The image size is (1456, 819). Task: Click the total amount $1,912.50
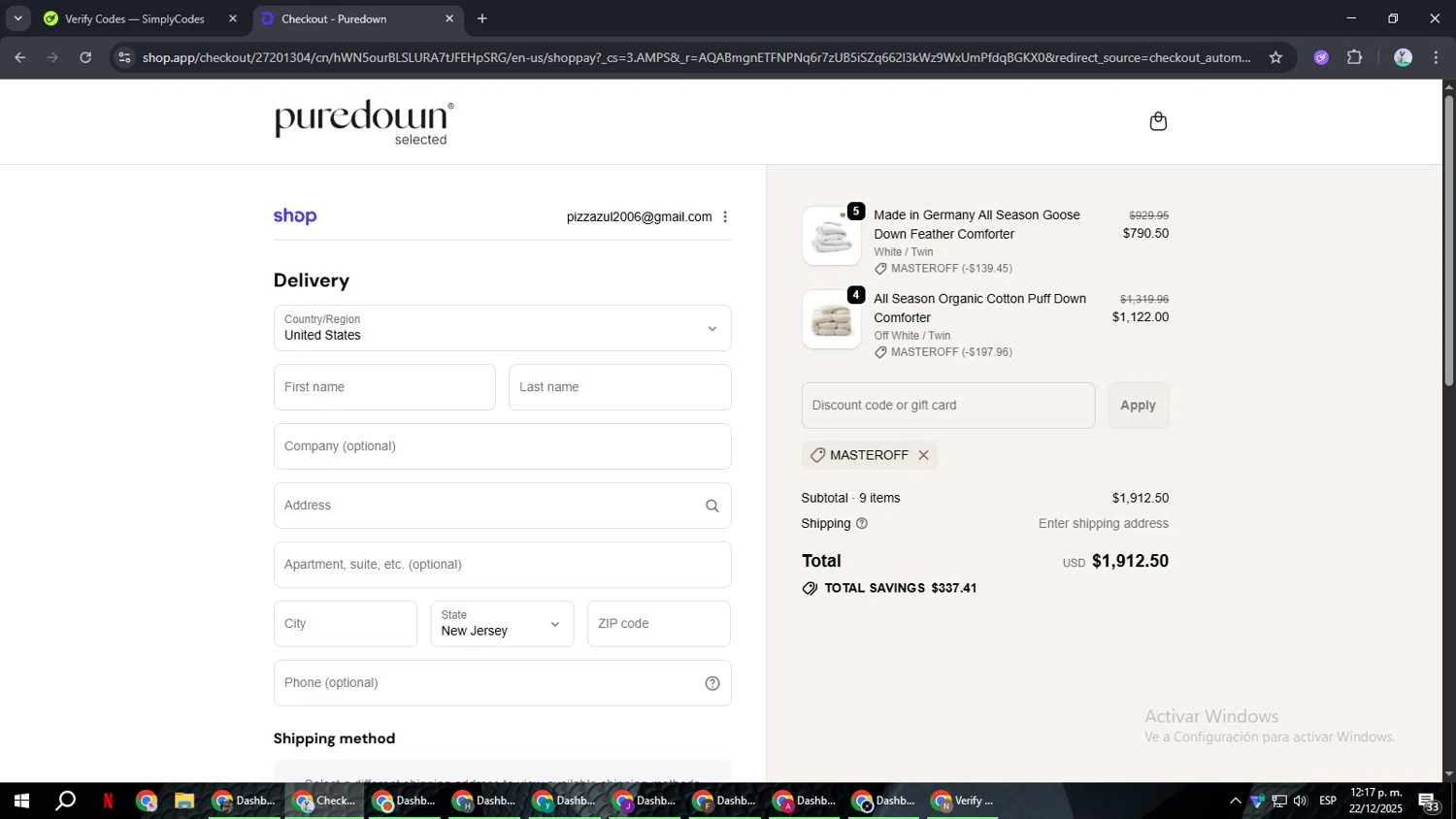click(x=1130, y=561)
